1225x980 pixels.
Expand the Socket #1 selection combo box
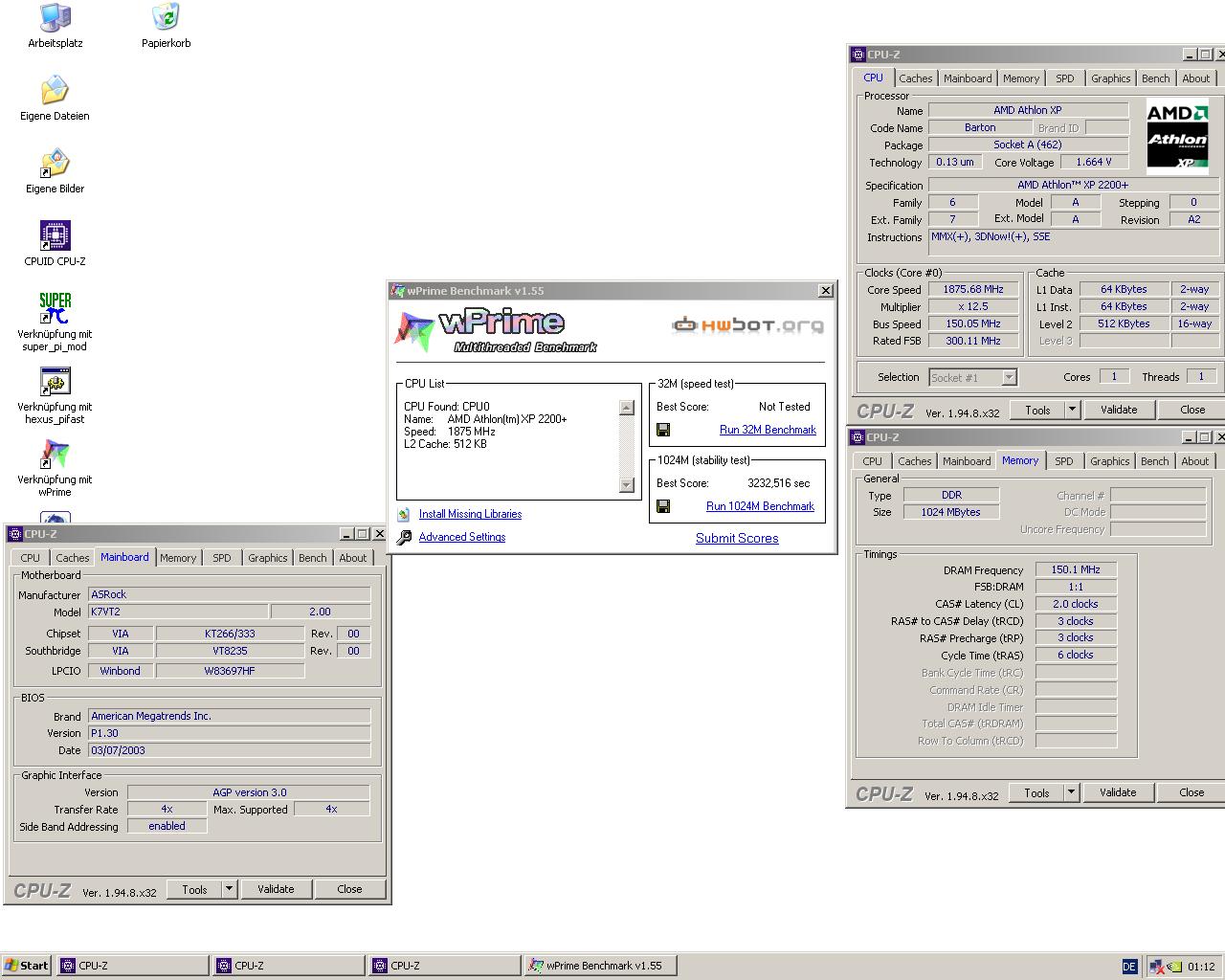click(1009, 377)
